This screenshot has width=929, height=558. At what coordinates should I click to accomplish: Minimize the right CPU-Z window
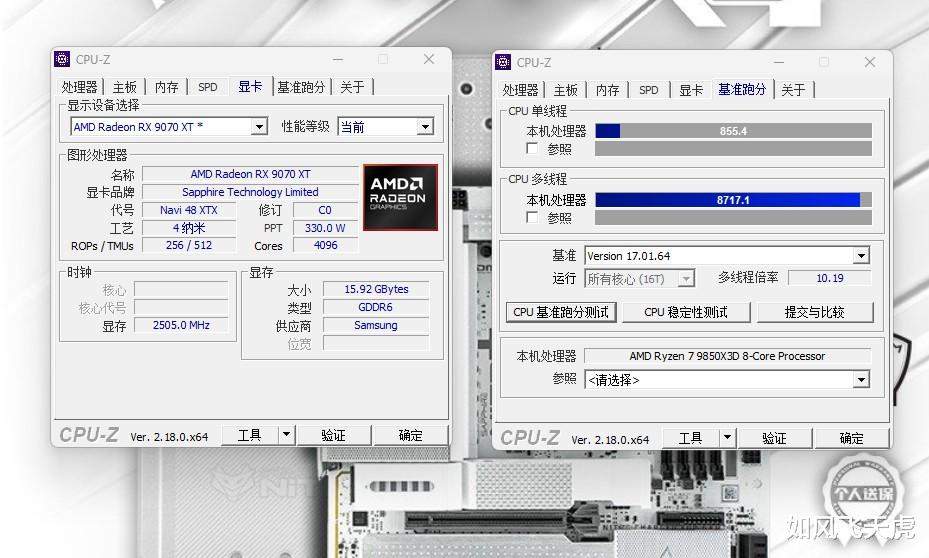pyautogui.click(x=779, y=62)
